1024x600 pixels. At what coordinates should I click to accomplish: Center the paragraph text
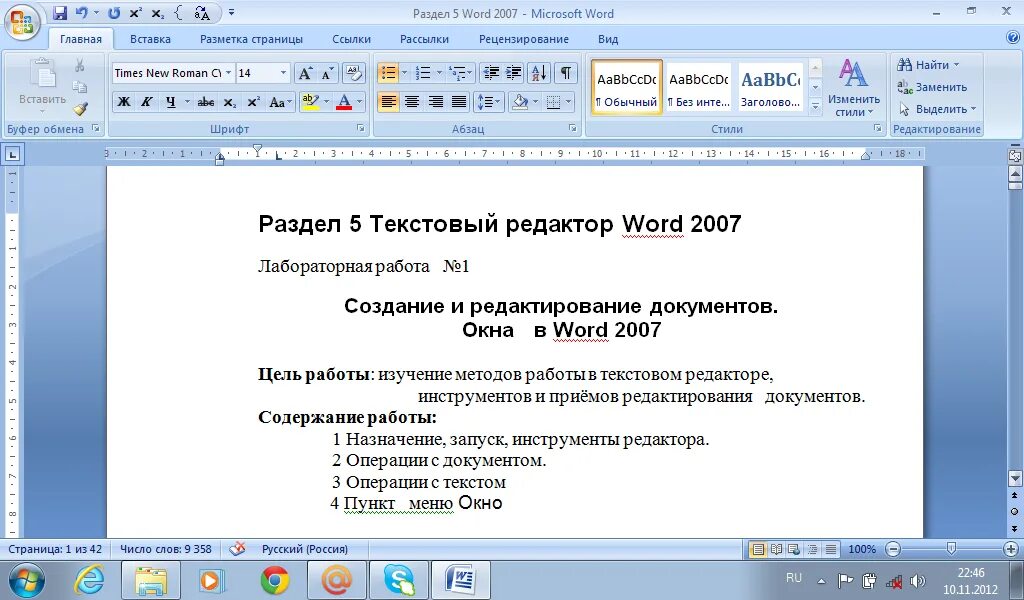412,102
